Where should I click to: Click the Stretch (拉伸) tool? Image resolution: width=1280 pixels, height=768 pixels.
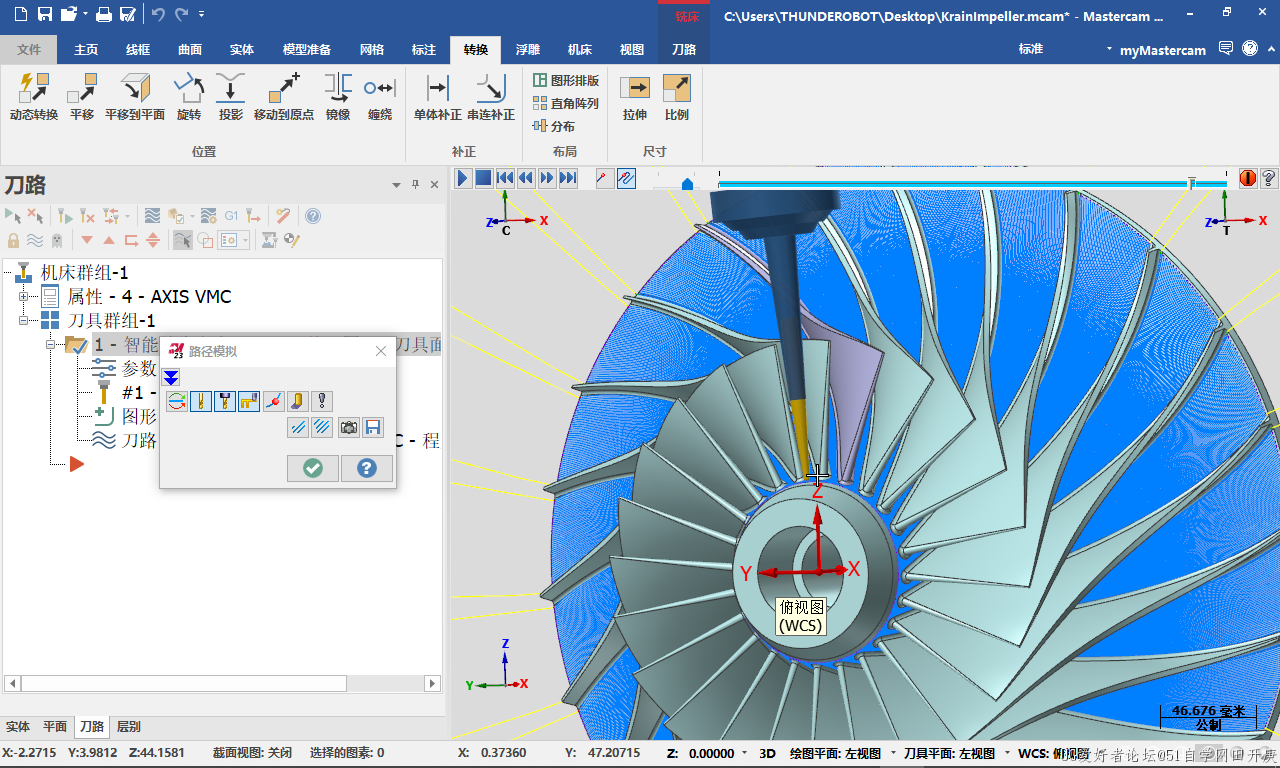(635, 97)
